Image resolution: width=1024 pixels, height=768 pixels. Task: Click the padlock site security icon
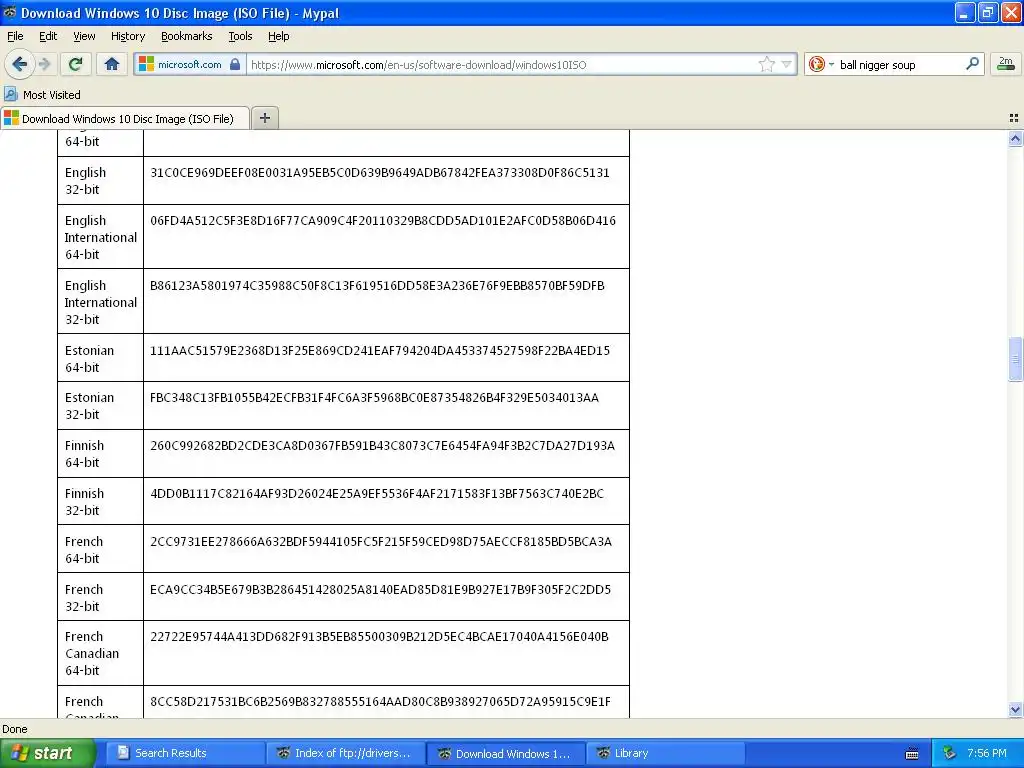pos(235,64)
